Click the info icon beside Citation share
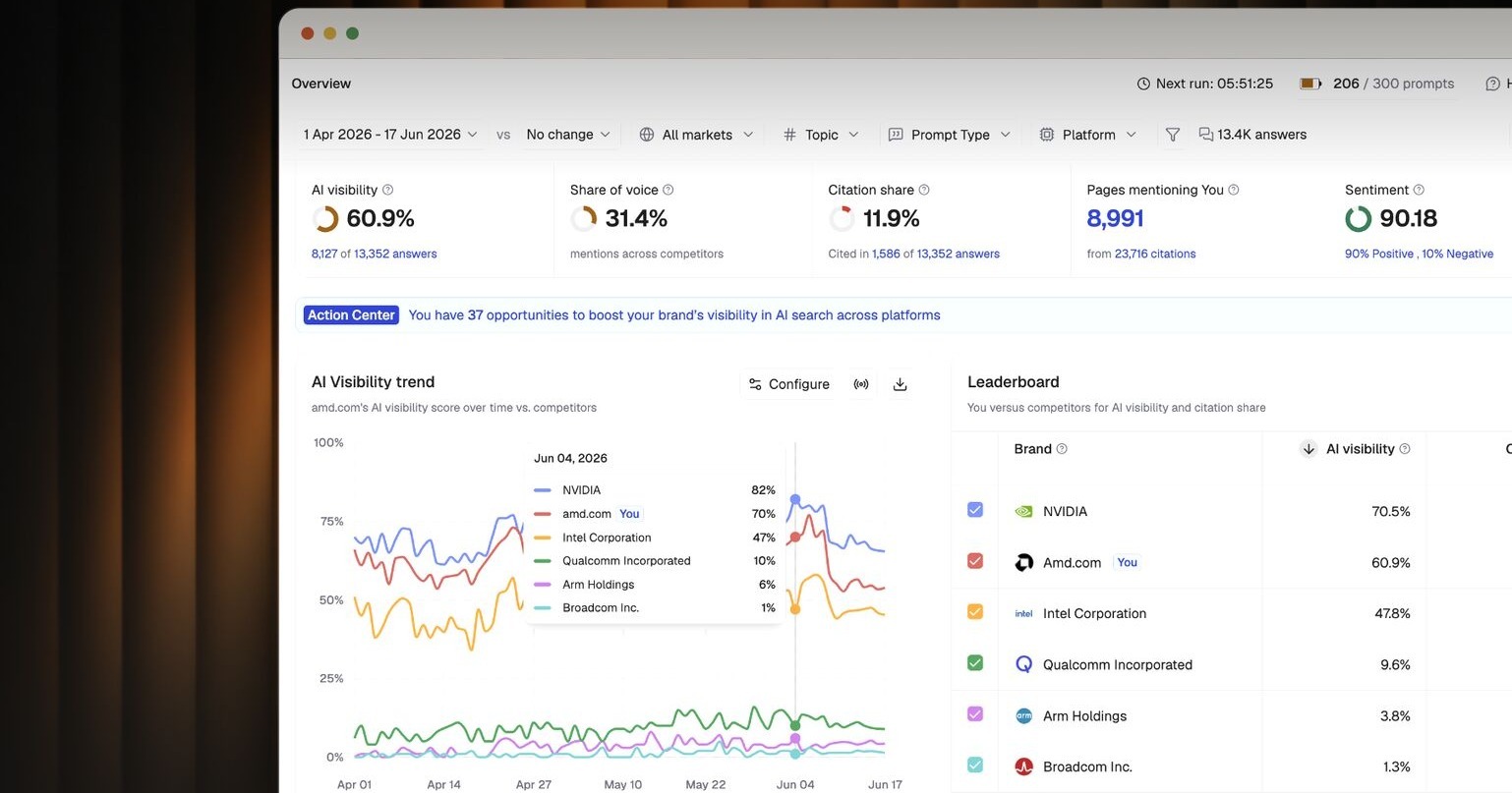This screenshot has width=1512, height=793. [924, 190]
